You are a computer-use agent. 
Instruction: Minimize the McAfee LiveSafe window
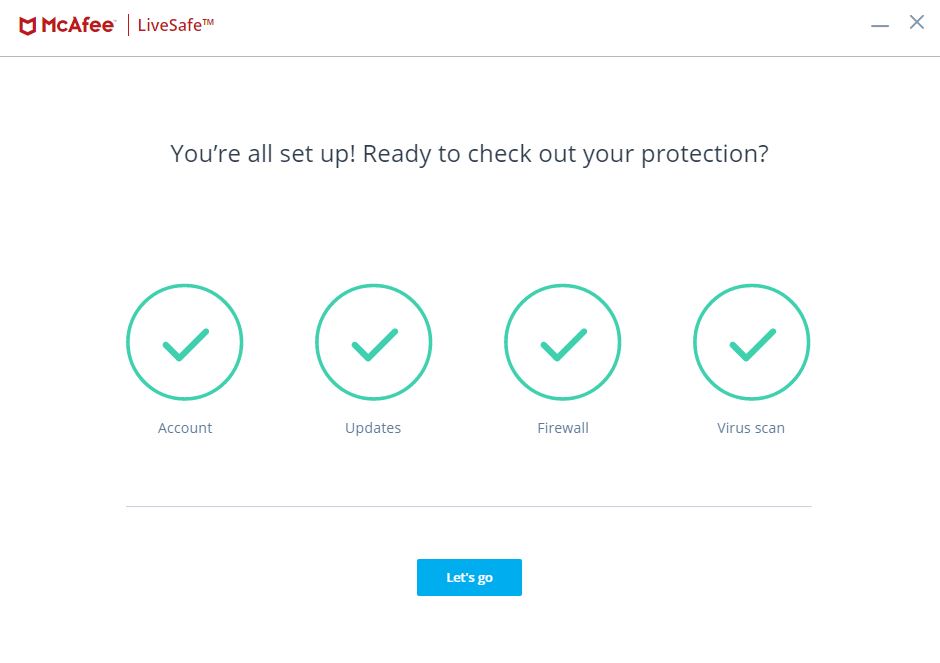pos(879,26)
